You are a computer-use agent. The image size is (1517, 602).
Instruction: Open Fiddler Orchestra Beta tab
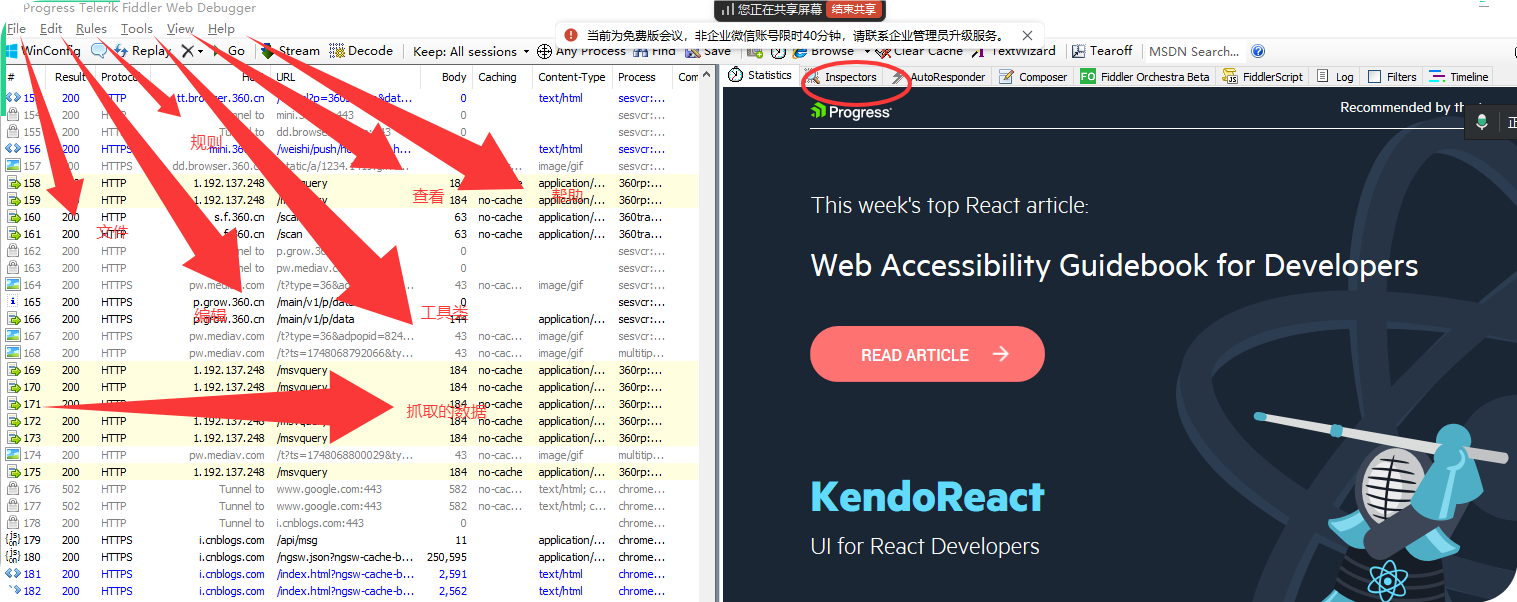(1145, 77)
